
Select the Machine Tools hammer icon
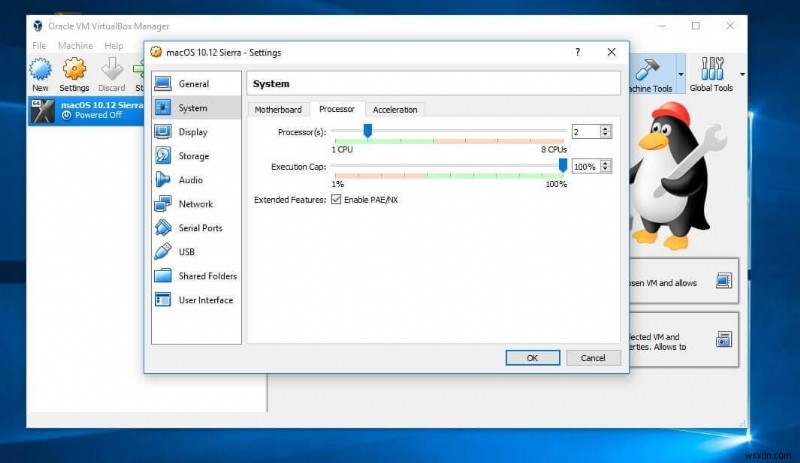pos(647,69)
